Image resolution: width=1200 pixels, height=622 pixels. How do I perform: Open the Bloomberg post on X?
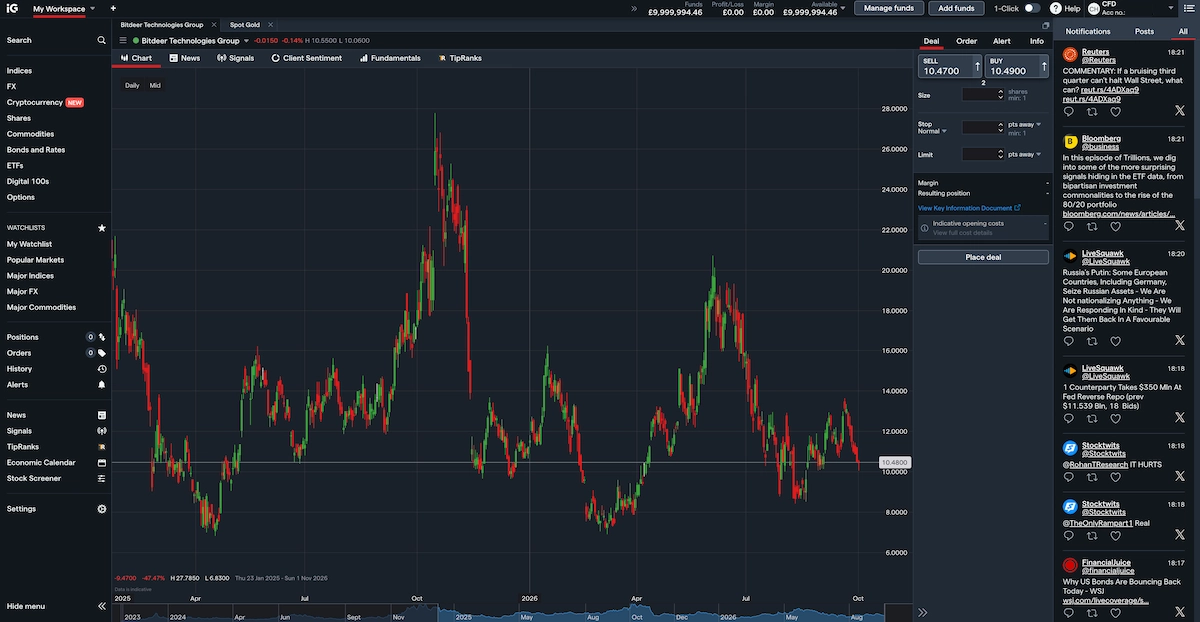coord(1180,227)
